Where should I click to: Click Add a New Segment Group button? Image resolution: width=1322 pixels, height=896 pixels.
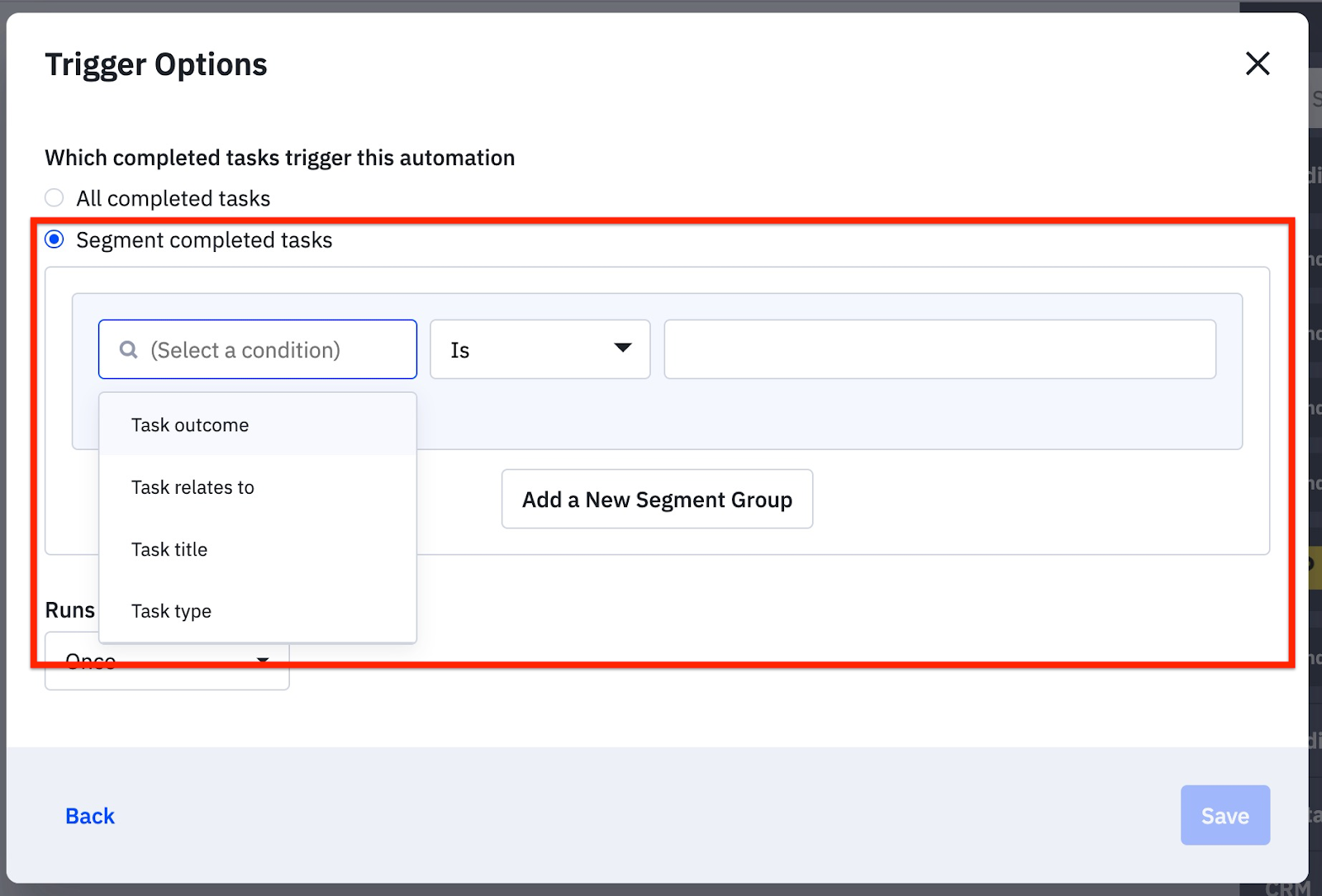[657, 500]
